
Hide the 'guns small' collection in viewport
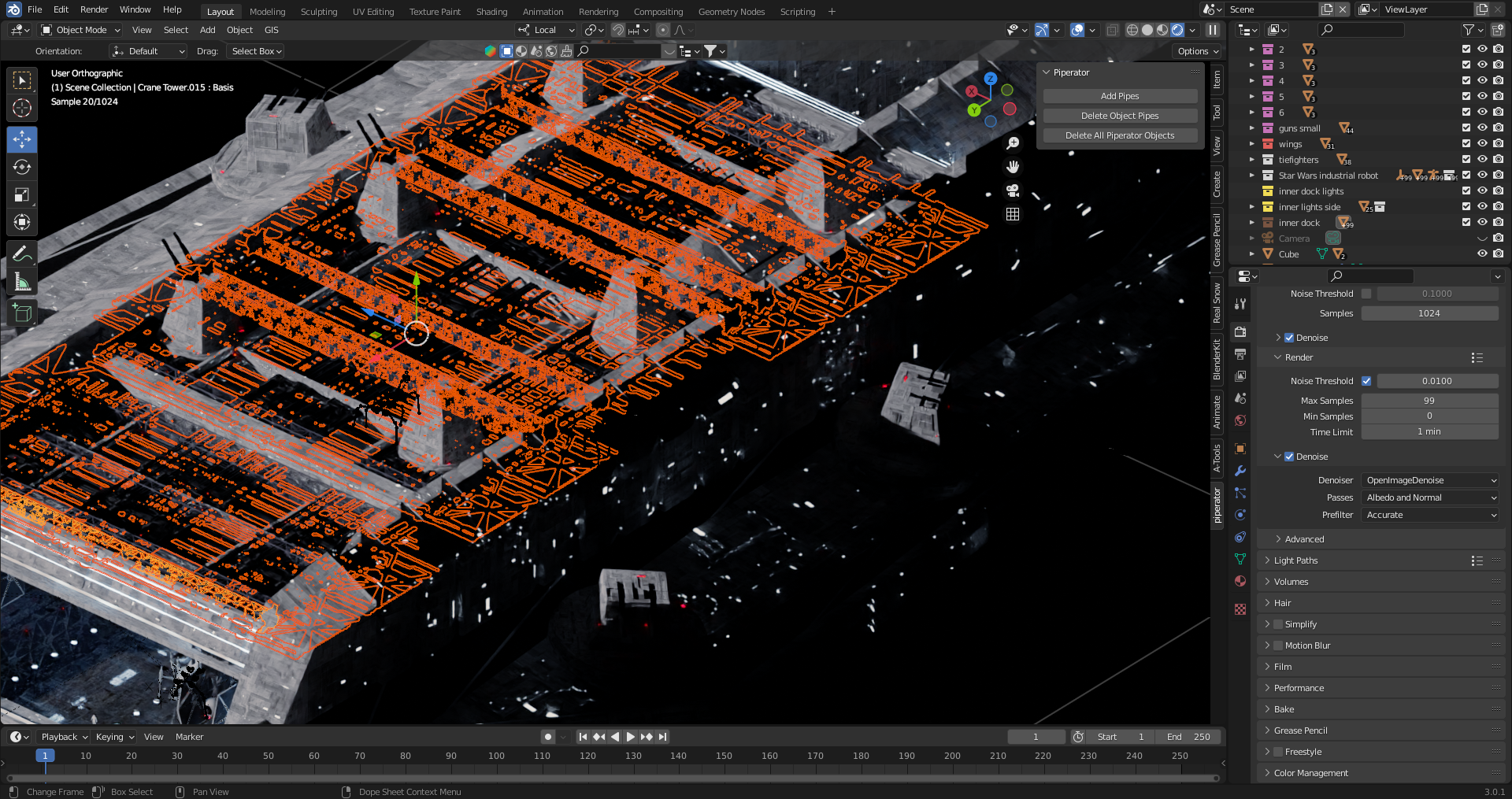pyautogui.click(x=1482, y=128)
